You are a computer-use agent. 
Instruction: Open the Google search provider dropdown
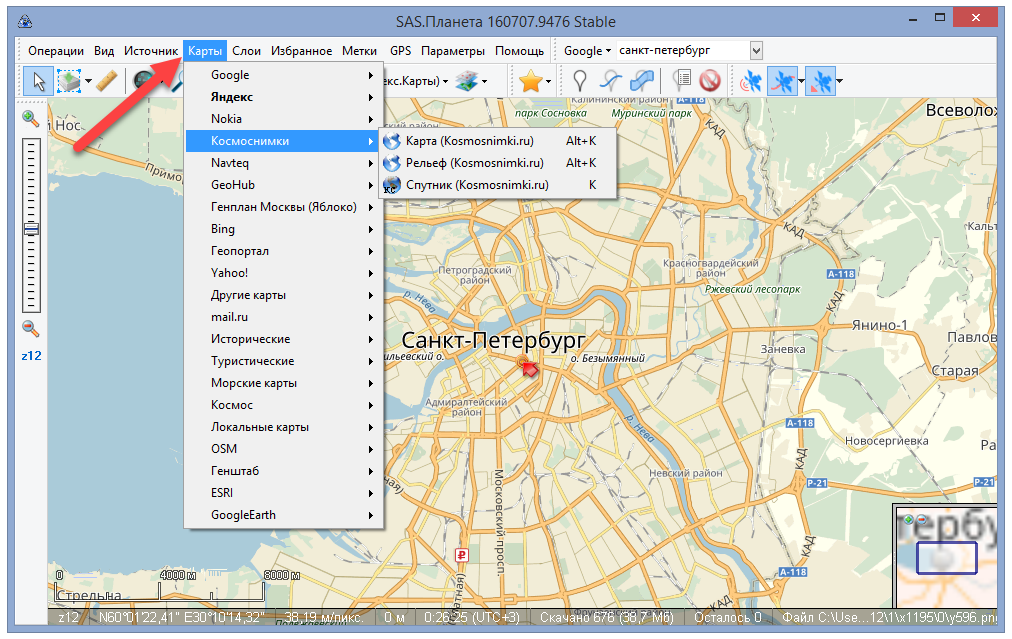point(587,50)
